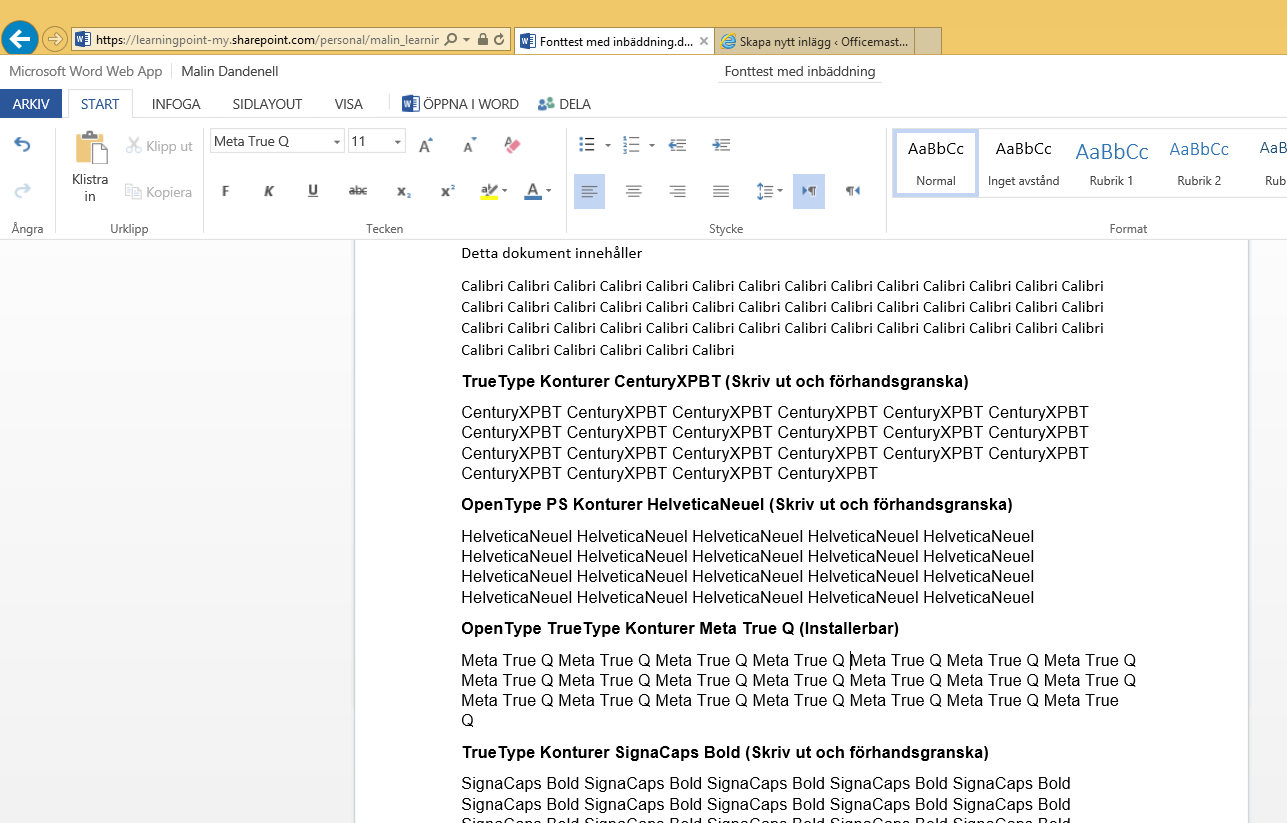Viewport: 1287px width, 823px height.
Task: Click the line Detta dokument innehåller
Action: coord(551,253)
